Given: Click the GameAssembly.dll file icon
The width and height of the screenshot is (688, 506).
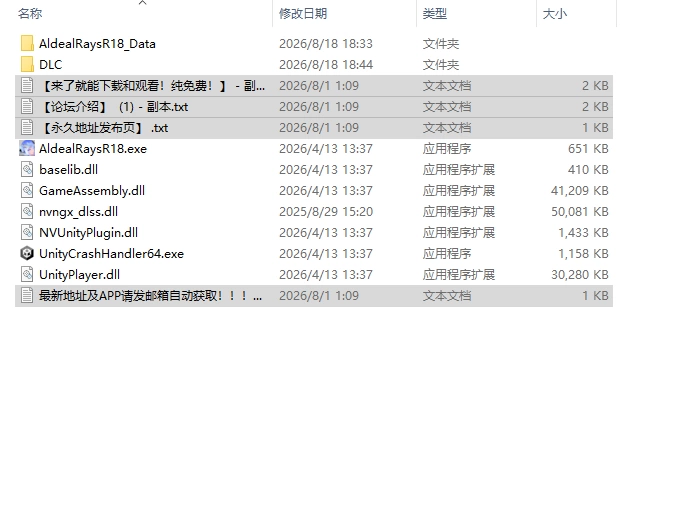Looking at the screenshot, I should point(27,190).
